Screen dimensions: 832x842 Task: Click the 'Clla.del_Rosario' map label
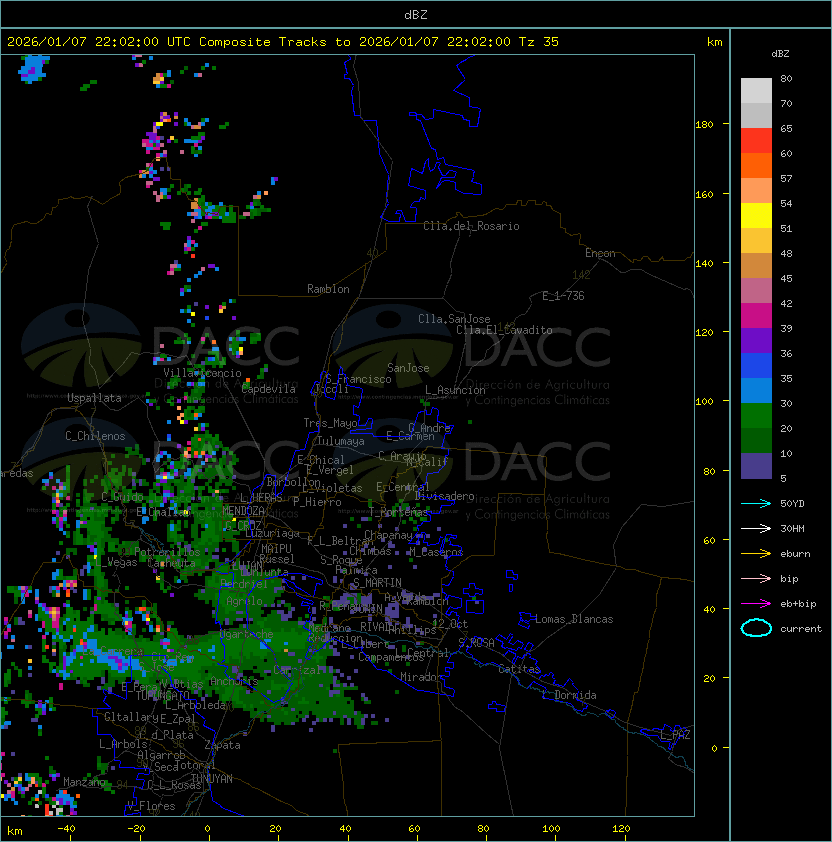(471, 226)
